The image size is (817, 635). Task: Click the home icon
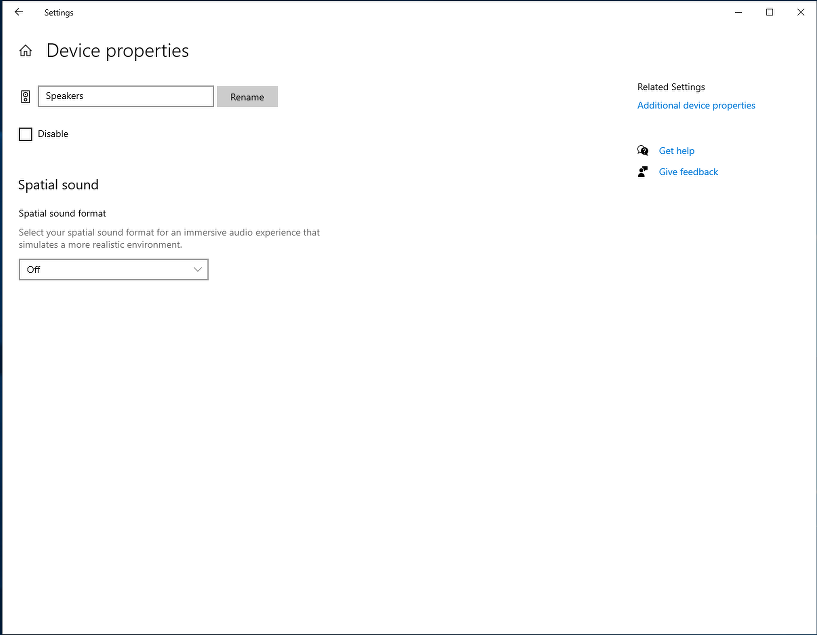point(24,50)
